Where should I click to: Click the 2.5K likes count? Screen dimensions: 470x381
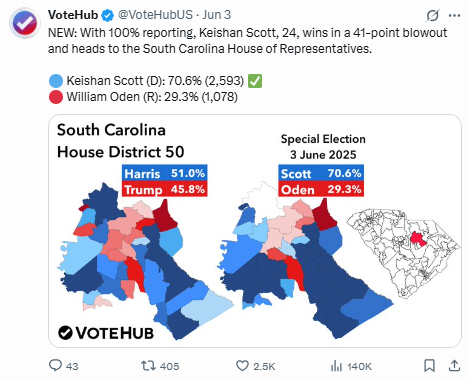pos(264,366)
